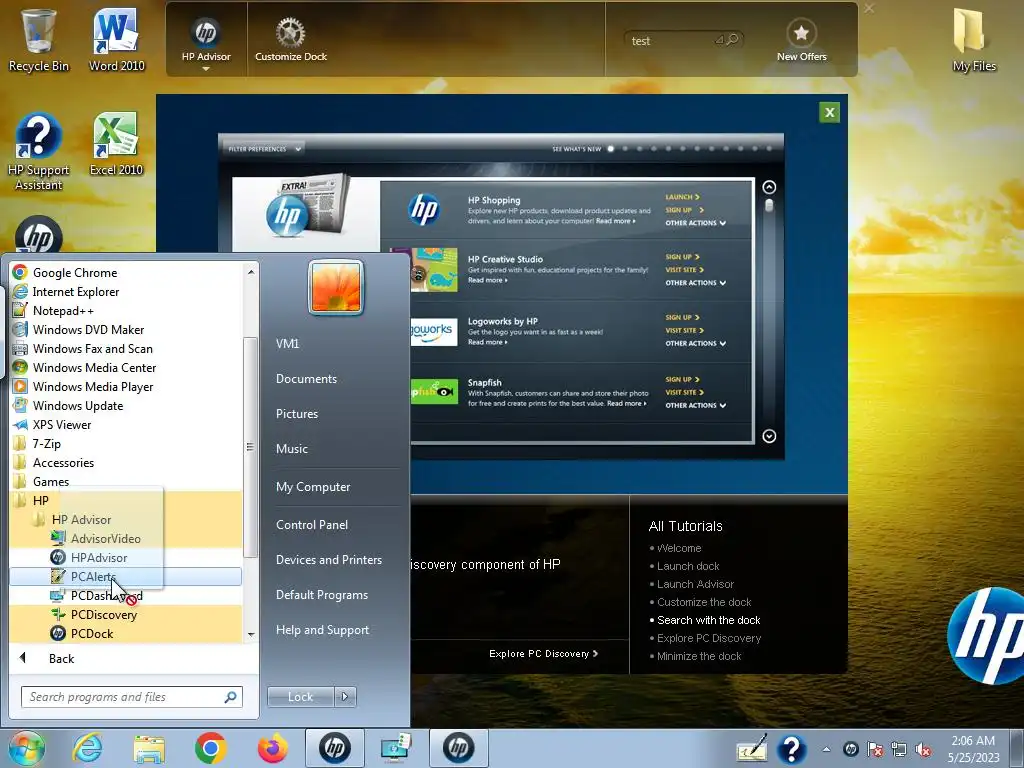Screen dimensions: 1024x768
Task: Open Windows Media Player from Start menu
Action: point(125,386)
